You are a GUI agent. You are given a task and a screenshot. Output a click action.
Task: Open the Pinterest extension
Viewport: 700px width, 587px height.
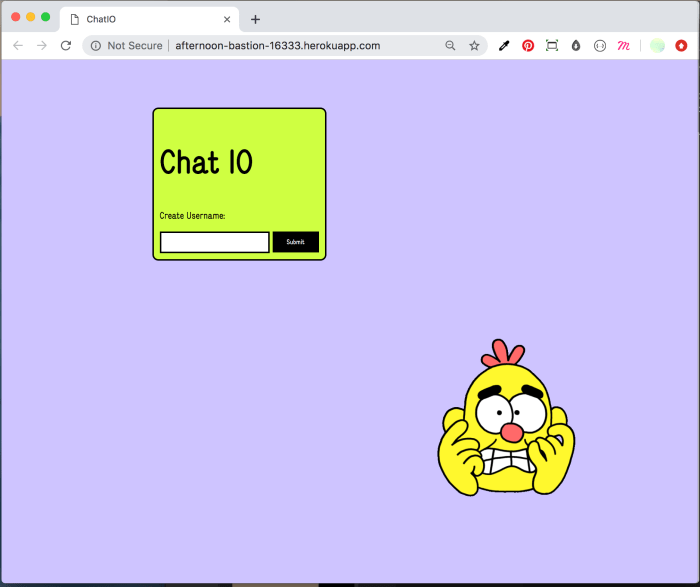pyautogui.click(x=528, y=46)
